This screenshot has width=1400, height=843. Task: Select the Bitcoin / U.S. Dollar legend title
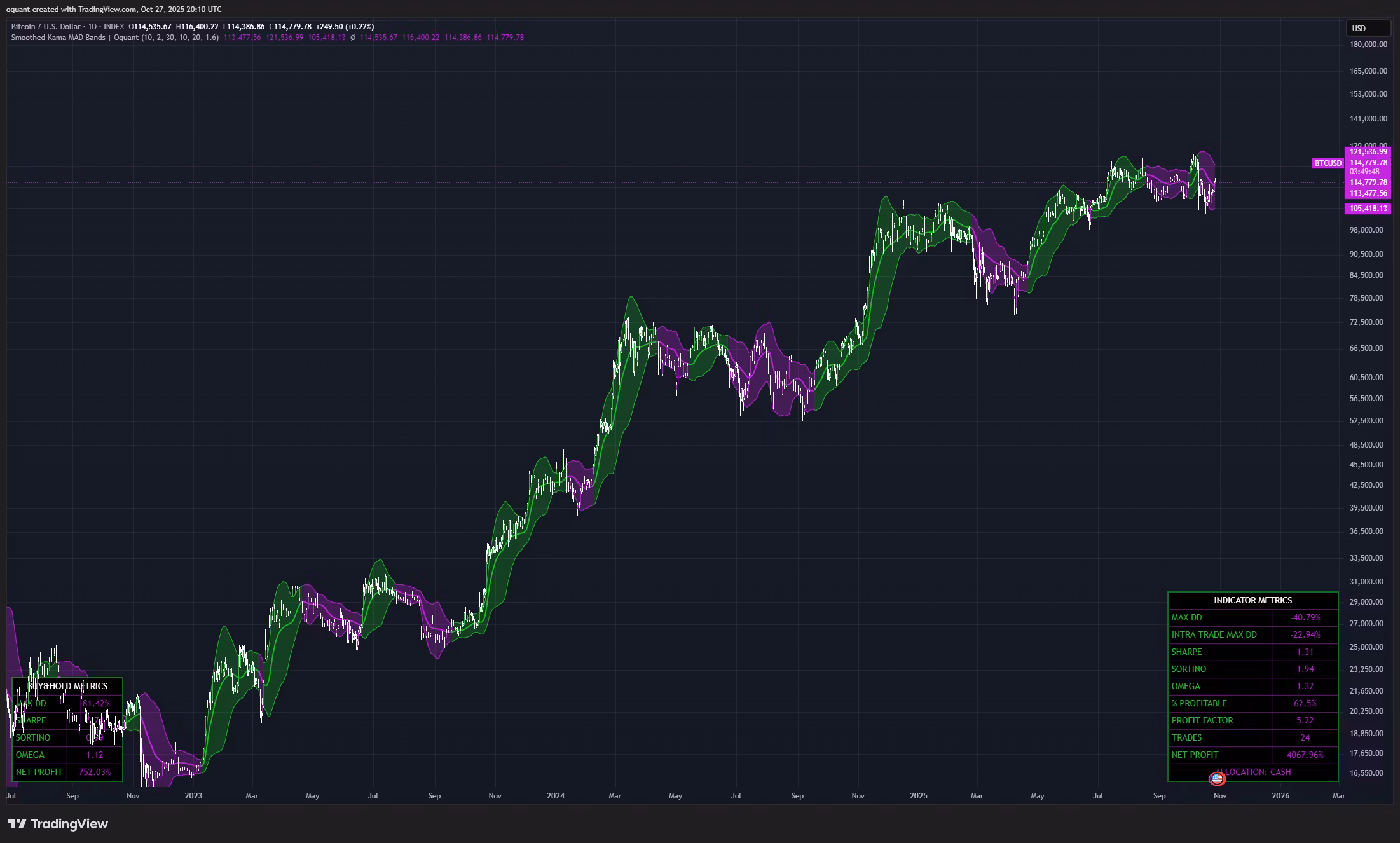coord(46,27)
